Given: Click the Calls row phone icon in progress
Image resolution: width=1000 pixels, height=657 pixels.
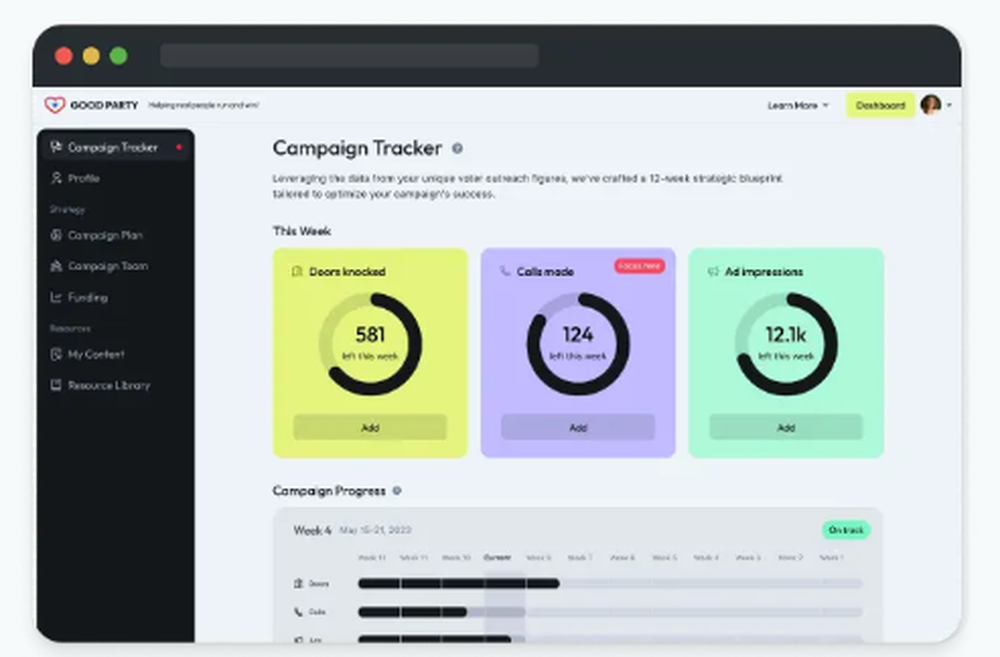Looking at the screenshot, I should click(298, 612).
